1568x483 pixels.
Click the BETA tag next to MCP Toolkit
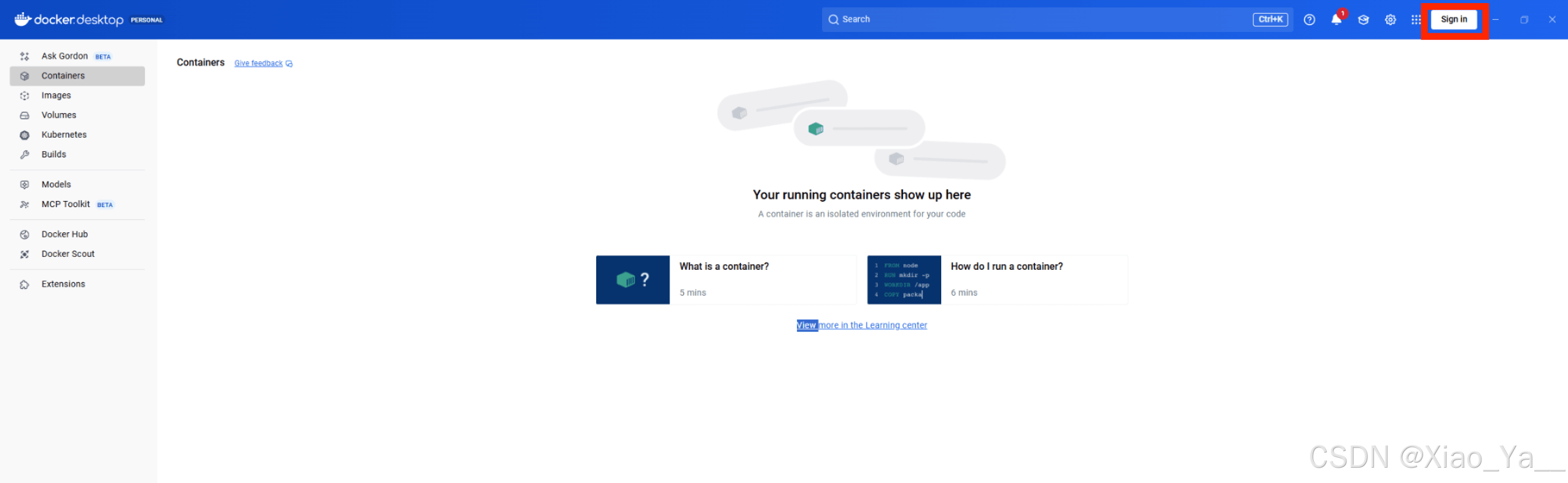[x=105, y=205]
